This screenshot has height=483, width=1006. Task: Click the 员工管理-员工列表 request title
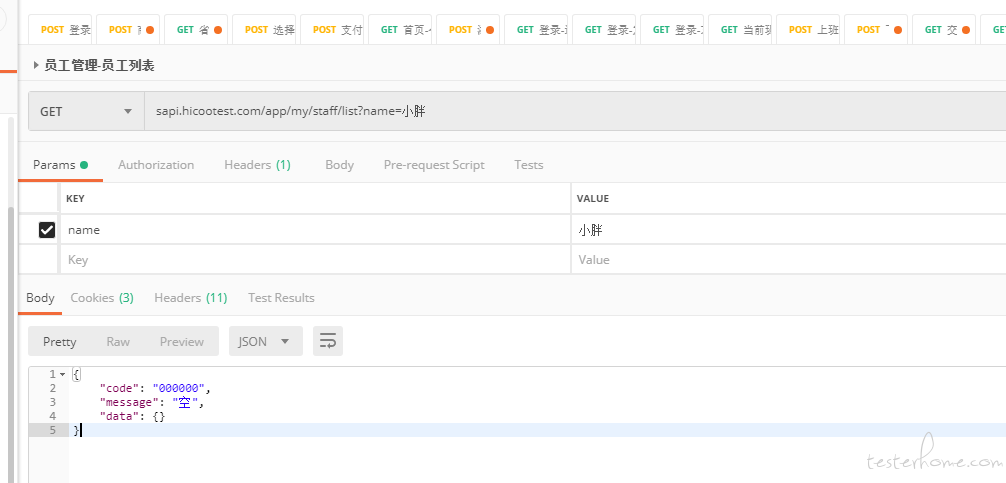99,65
